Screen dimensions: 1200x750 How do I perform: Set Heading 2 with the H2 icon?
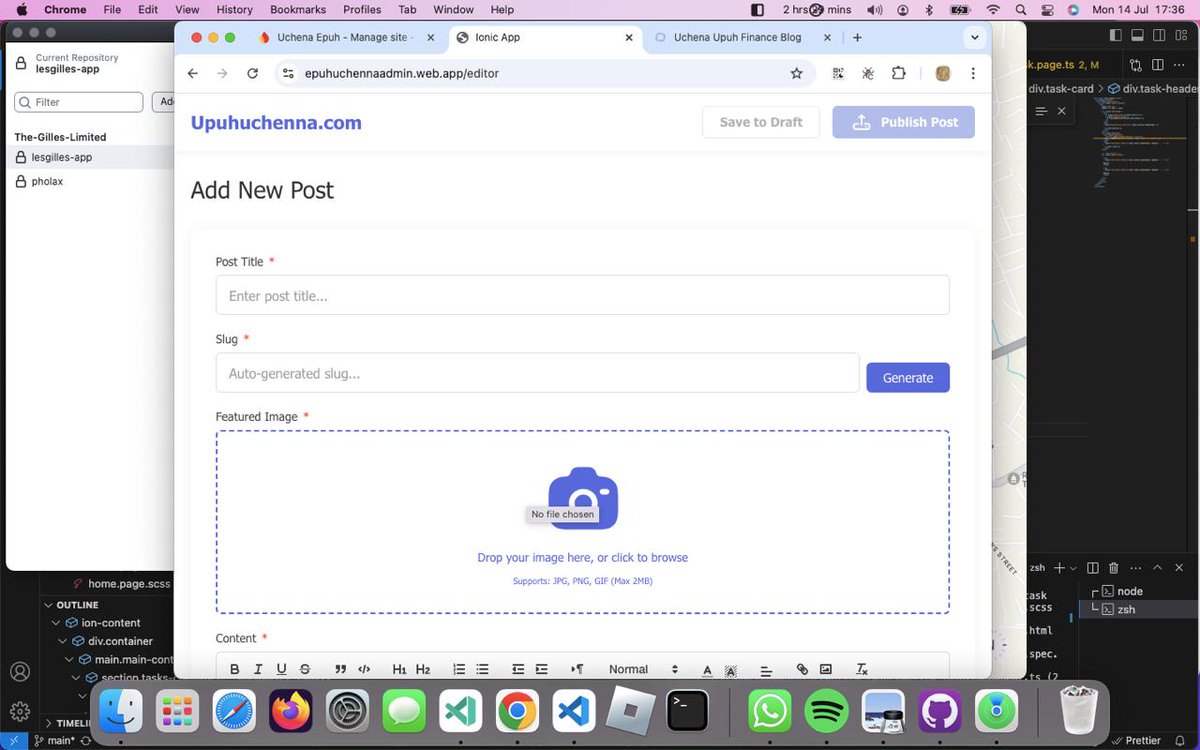pos(423,669)
